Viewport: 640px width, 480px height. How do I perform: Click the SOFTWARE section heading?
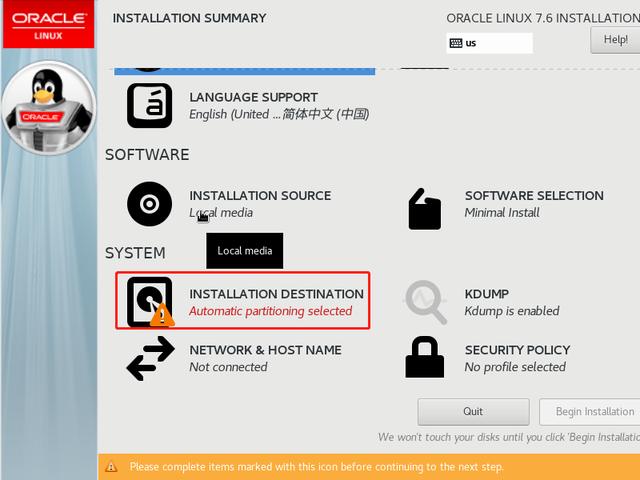click(x=147, y=155)
